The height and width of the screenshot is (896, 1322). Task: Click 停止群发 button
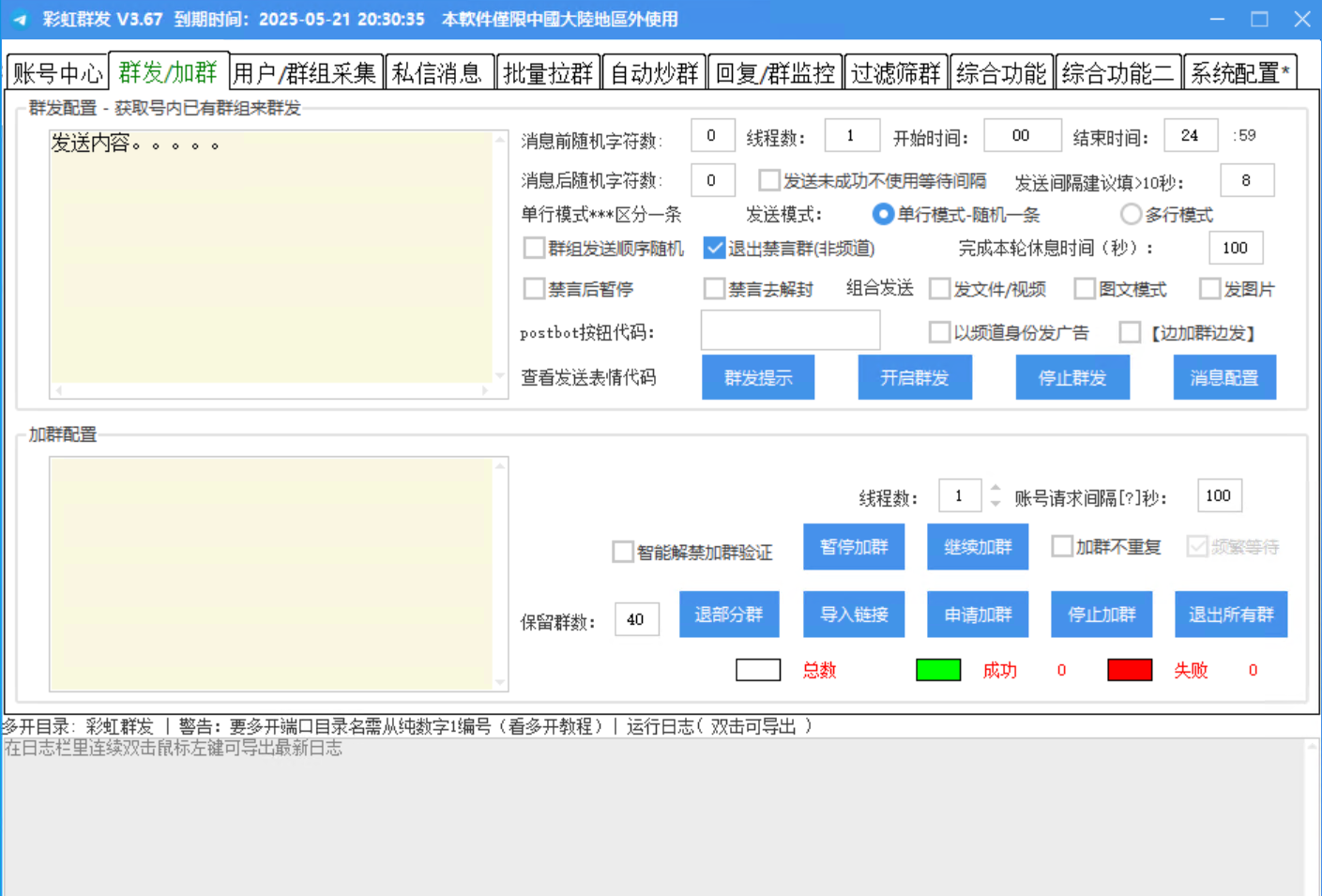pos(1071,378)
